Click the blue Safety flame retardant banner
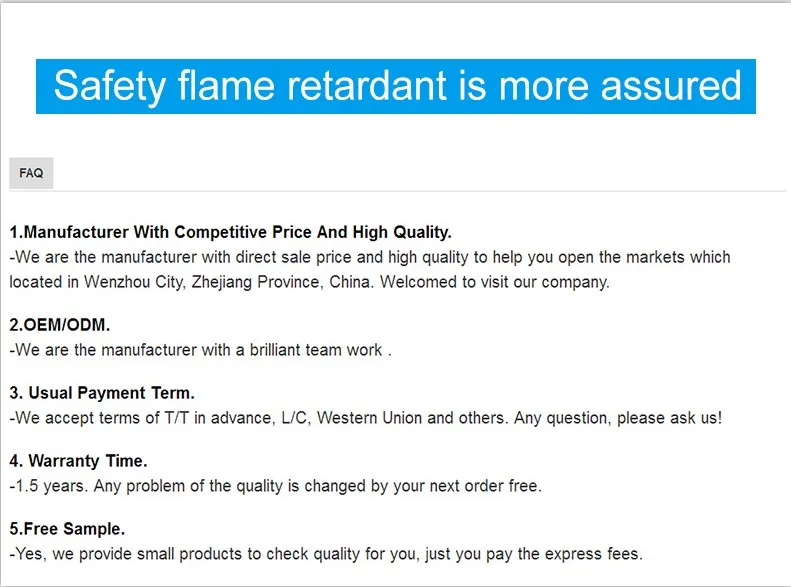This screenshot has height=587, width=791. click(x=396, y=86)
